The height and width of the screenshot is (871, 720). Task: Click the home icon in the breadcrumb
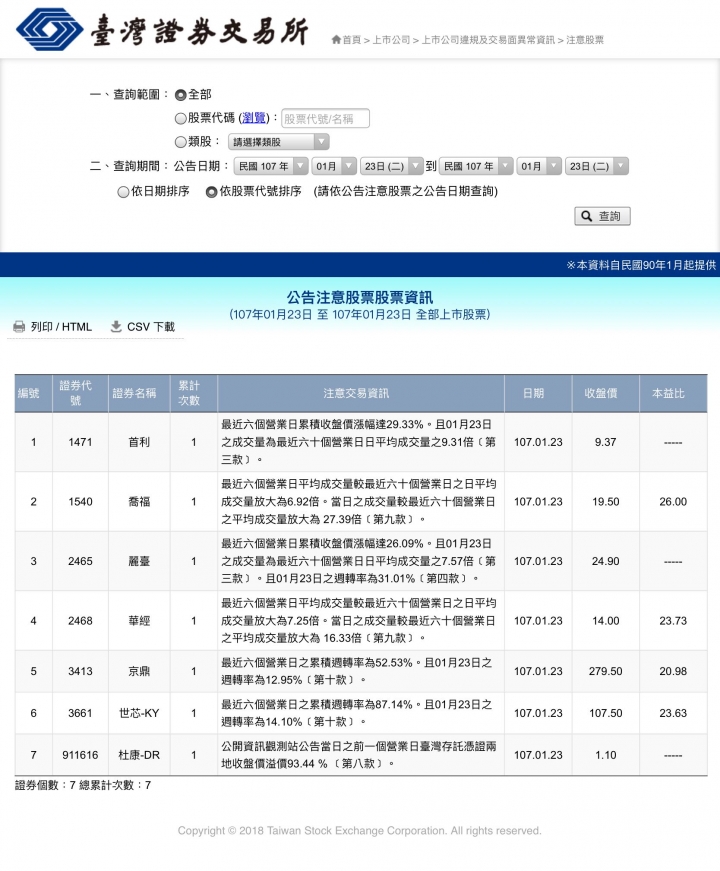336,39
